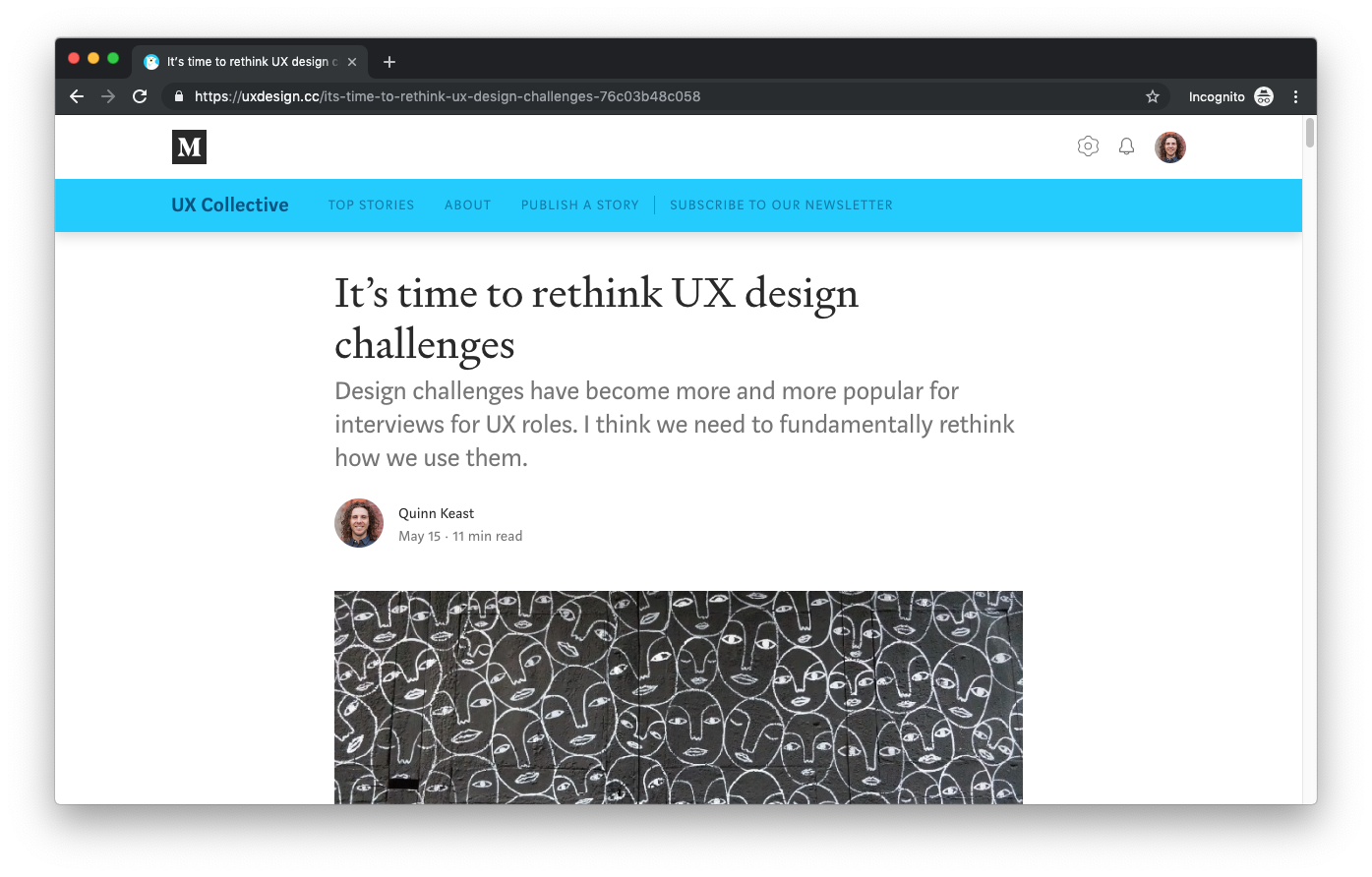
Task: Go to TOP STORIES section
Action: pos(371,205)
